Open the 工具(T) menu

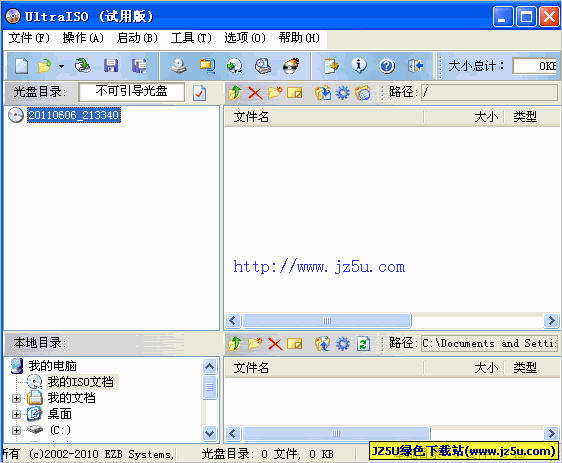coord(191,38)
